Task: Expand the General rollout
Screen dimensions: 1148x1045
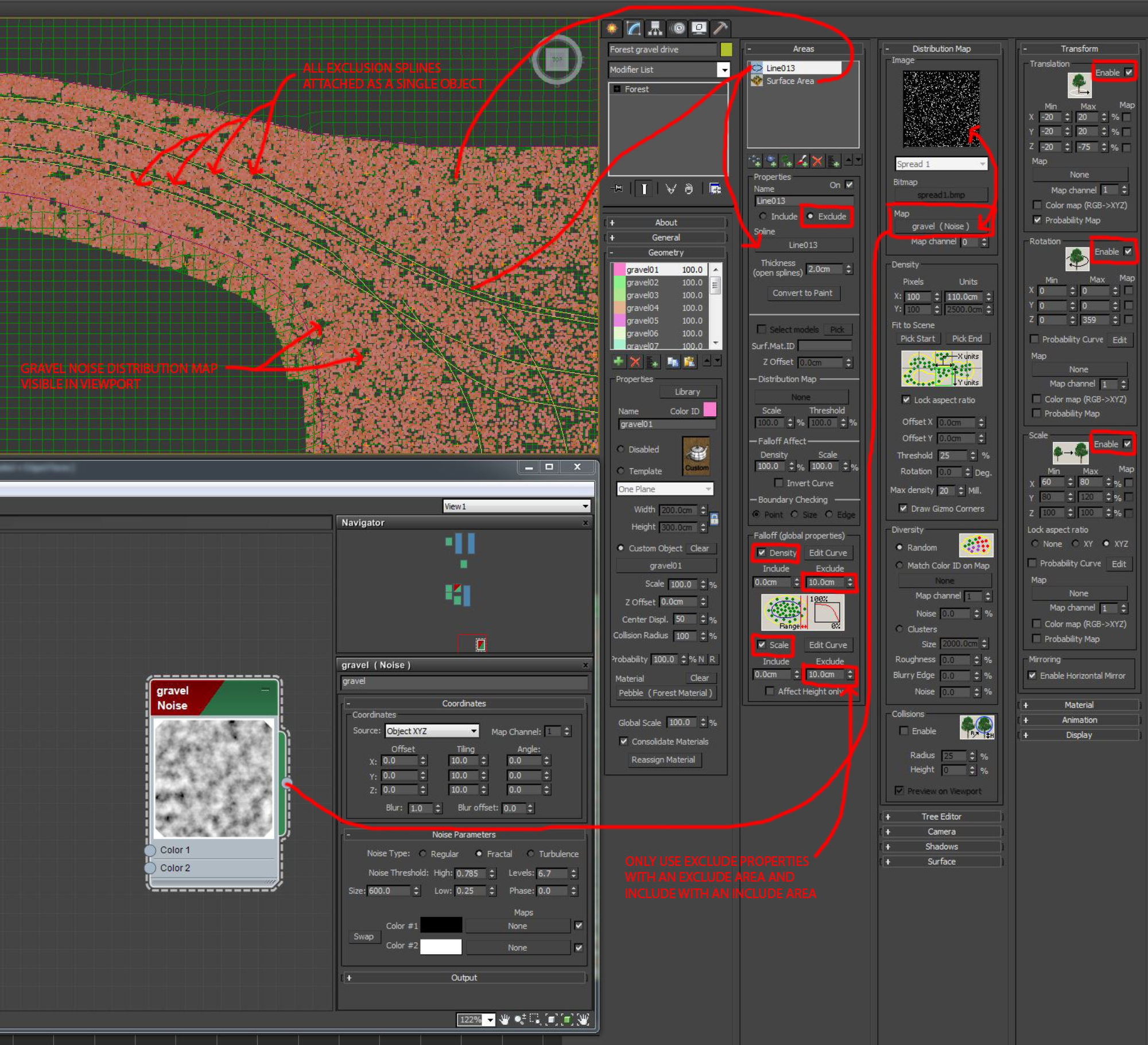Action: pyautogui.click(x=666, y=238)
